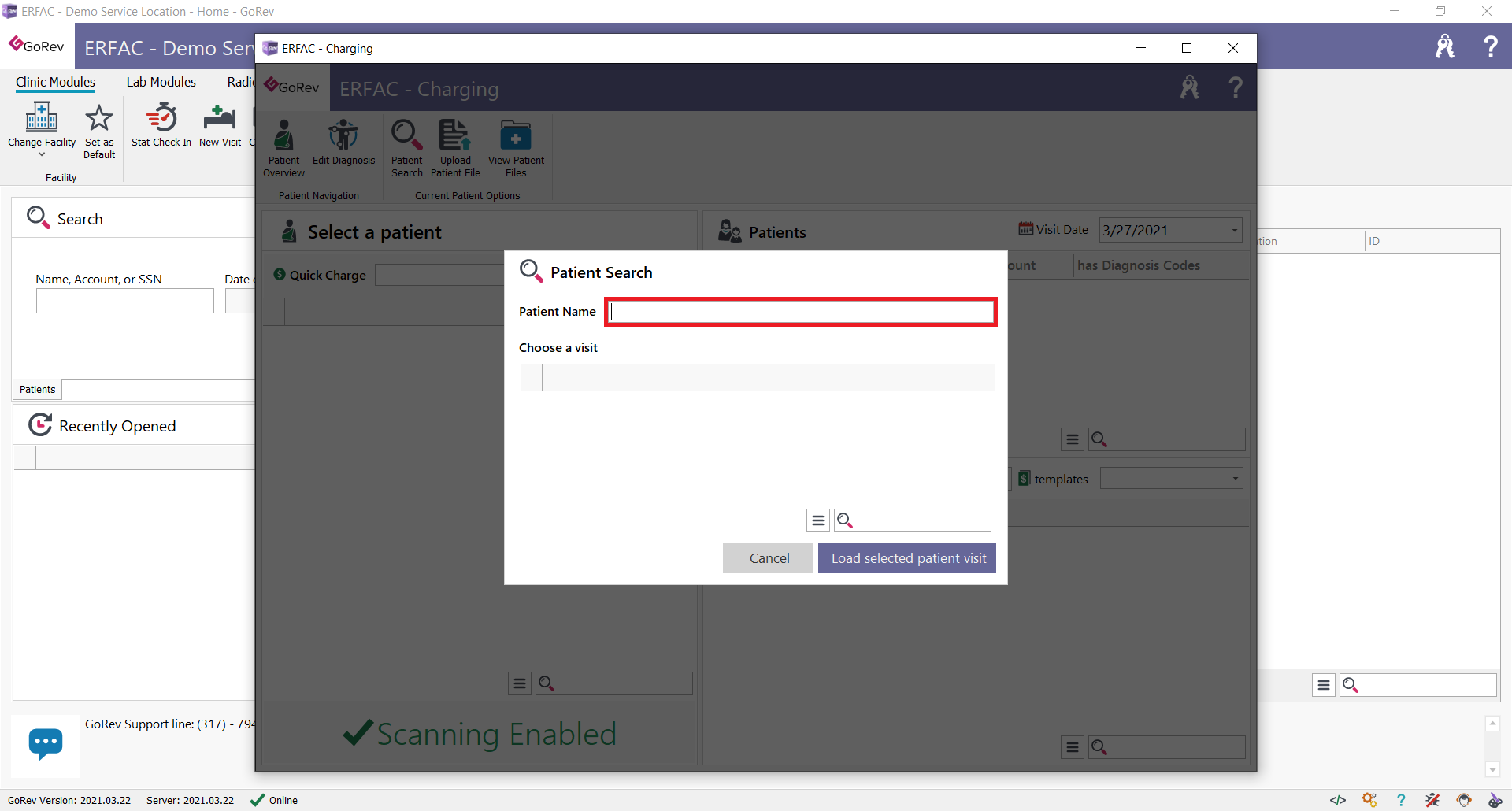Click user figure icon in Charging header
This screenshot has width=1512, height=811.
(1189, 87)
